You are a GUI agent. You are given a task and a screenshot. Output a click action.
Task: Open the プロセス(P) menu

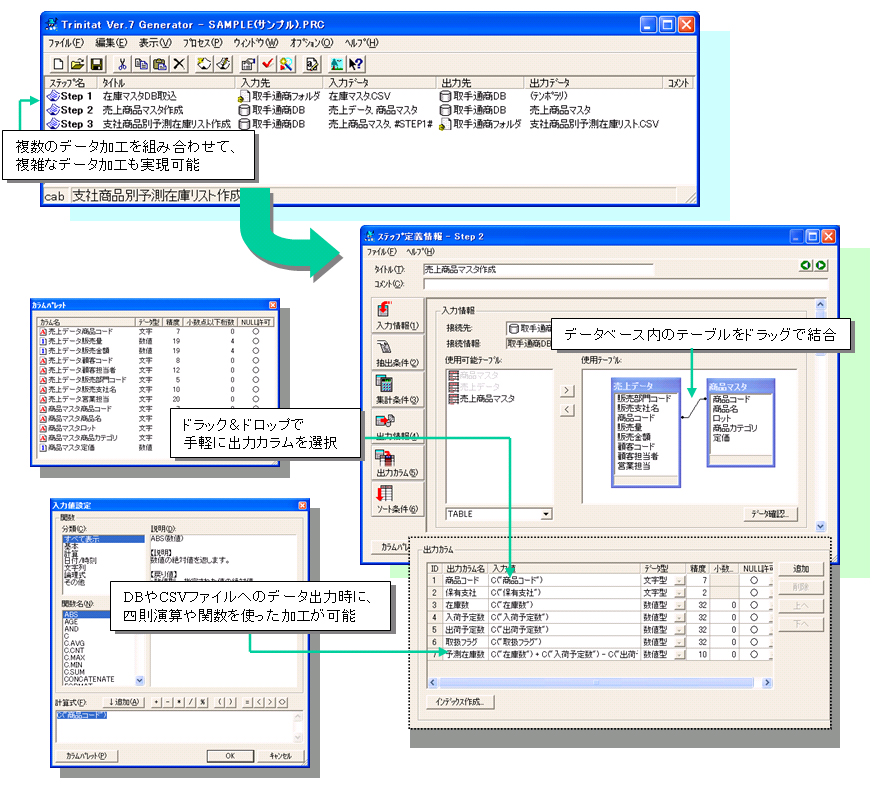(202, 43)
